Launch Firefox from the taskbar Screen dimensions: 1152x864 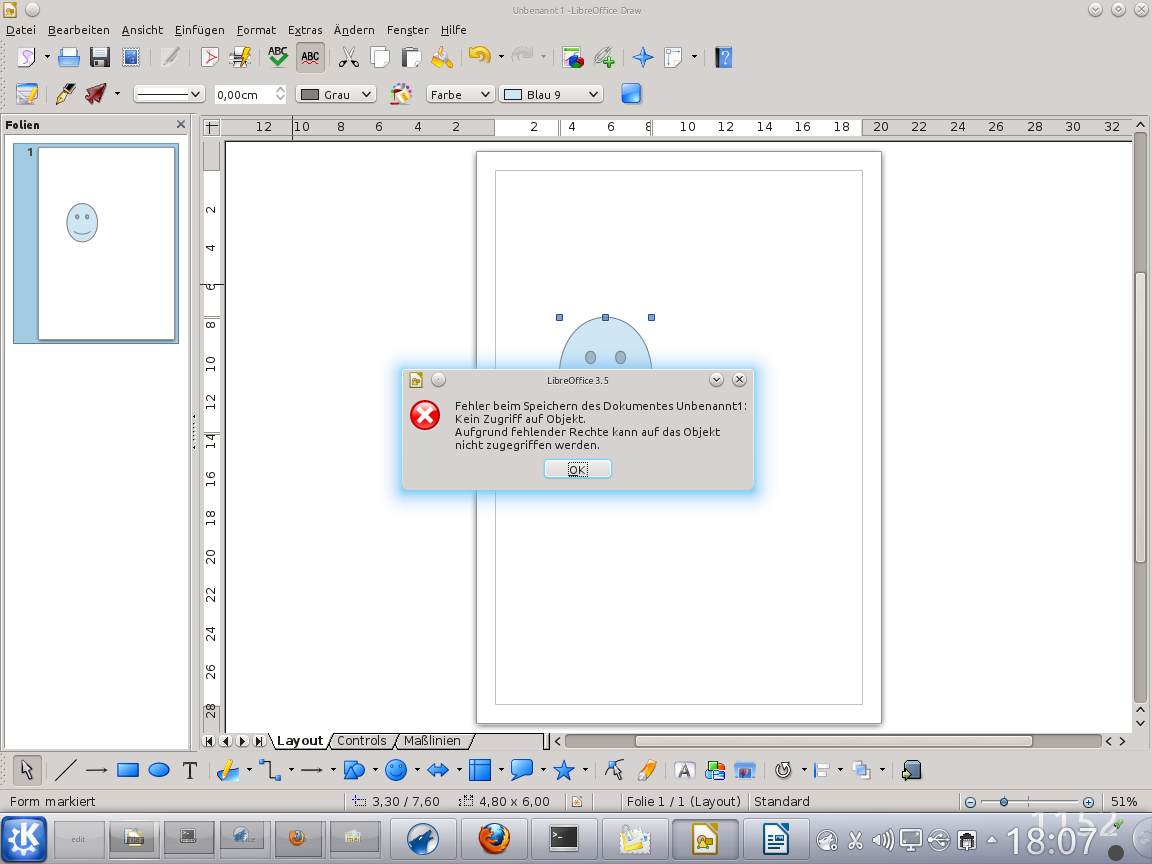tap(494, 838)
